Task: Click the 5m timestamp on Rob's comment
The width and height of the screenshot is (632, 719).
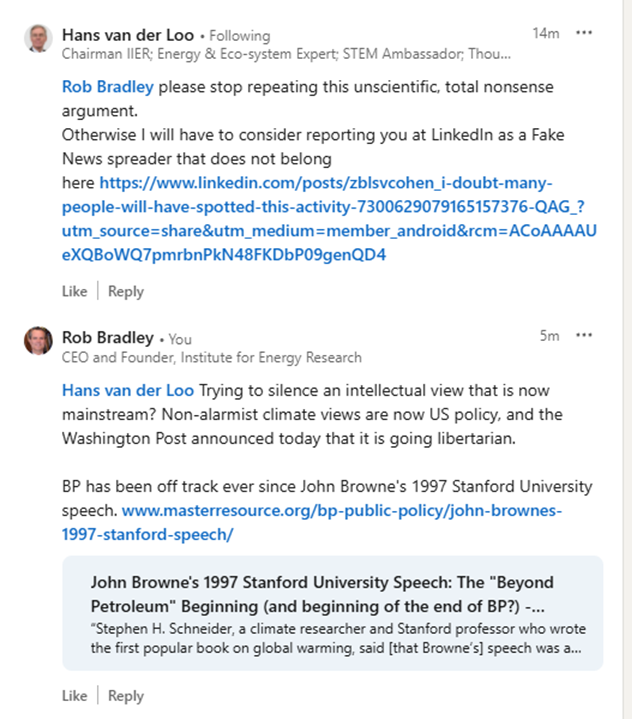Action: point(549,336)
